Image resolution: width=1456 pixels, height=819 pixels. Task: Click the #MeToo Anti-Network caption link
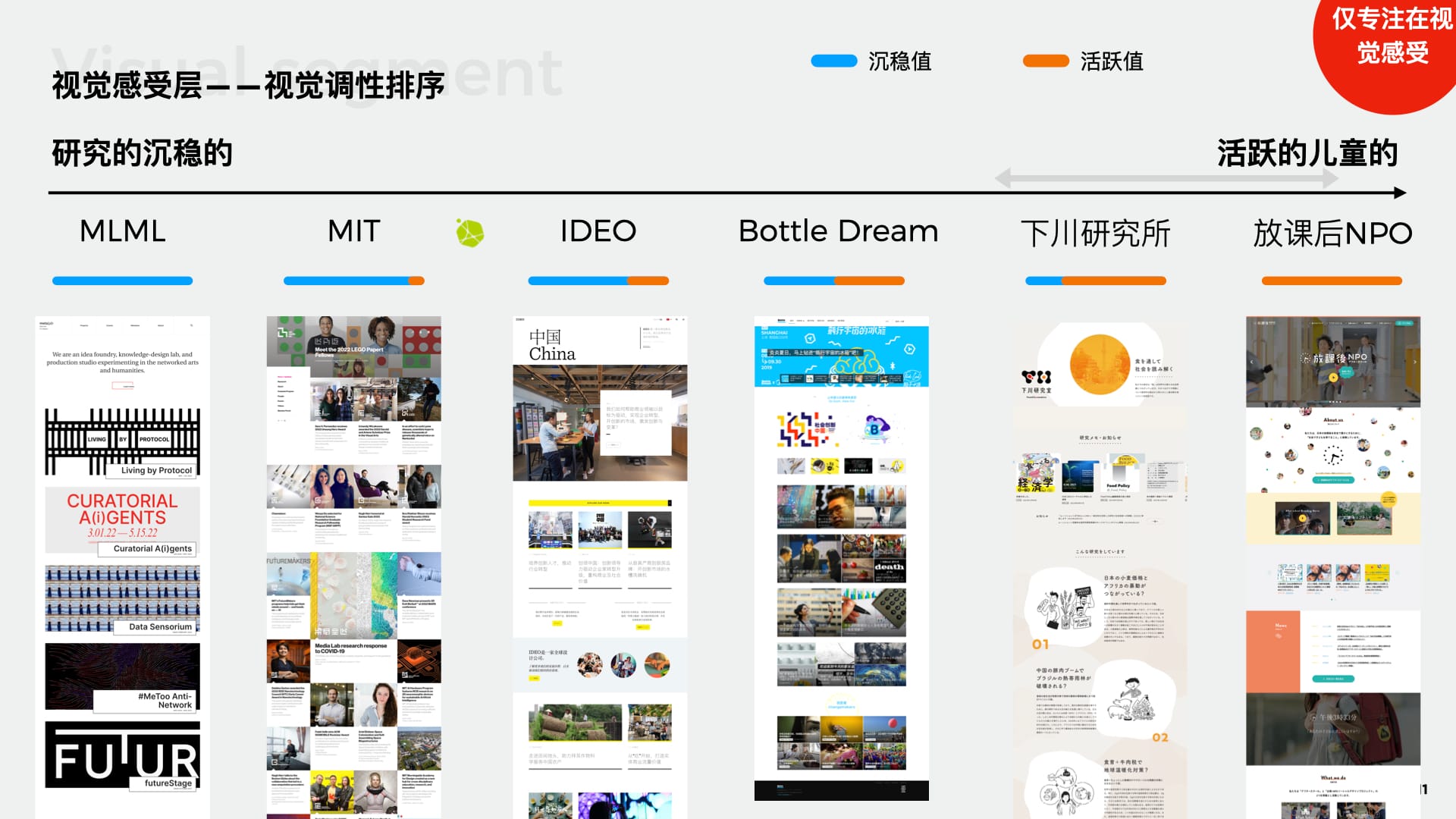click(x=165, y=700)
